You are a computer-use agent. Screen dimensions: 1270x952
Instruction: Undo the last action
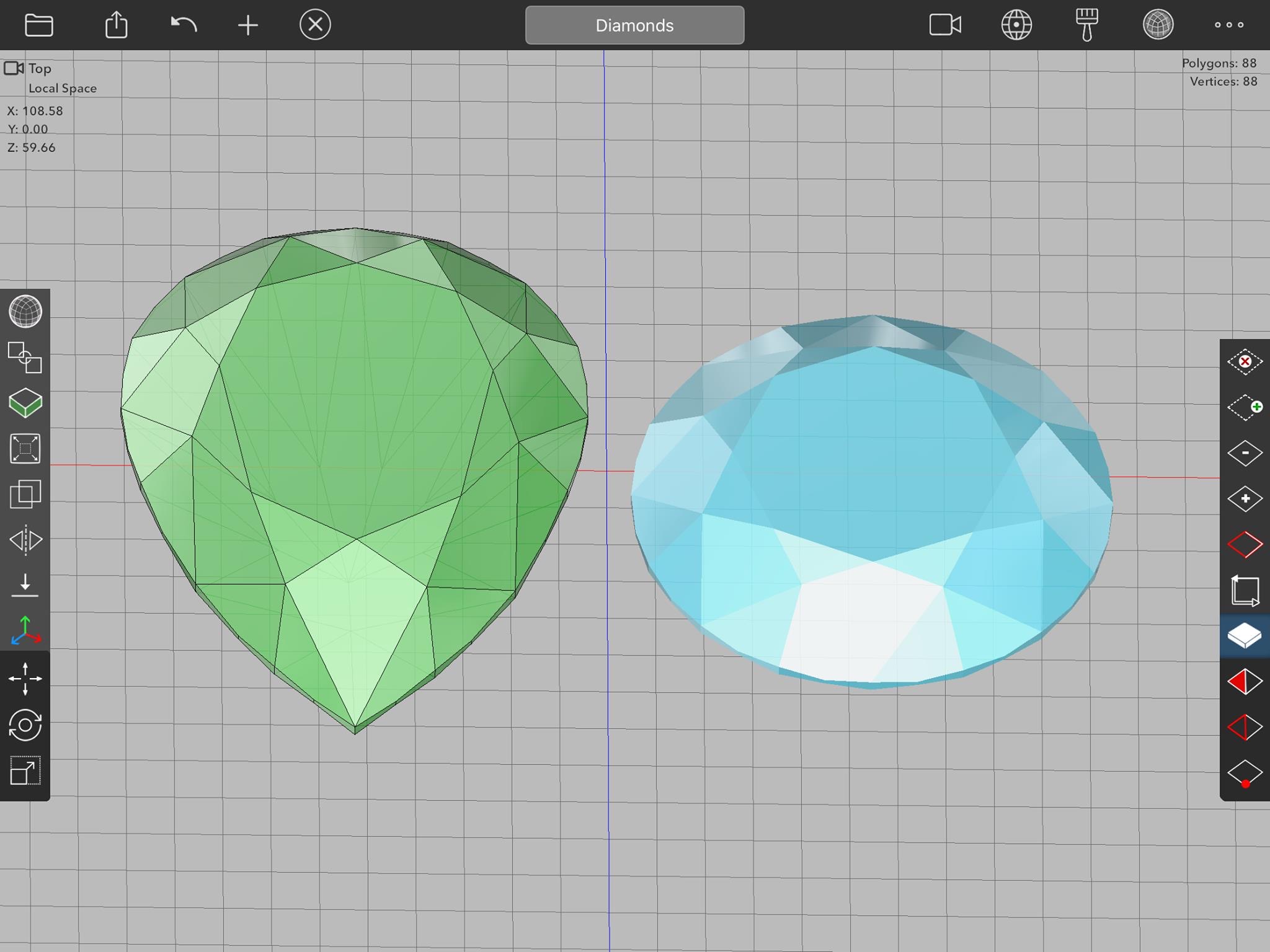point(184,25)
